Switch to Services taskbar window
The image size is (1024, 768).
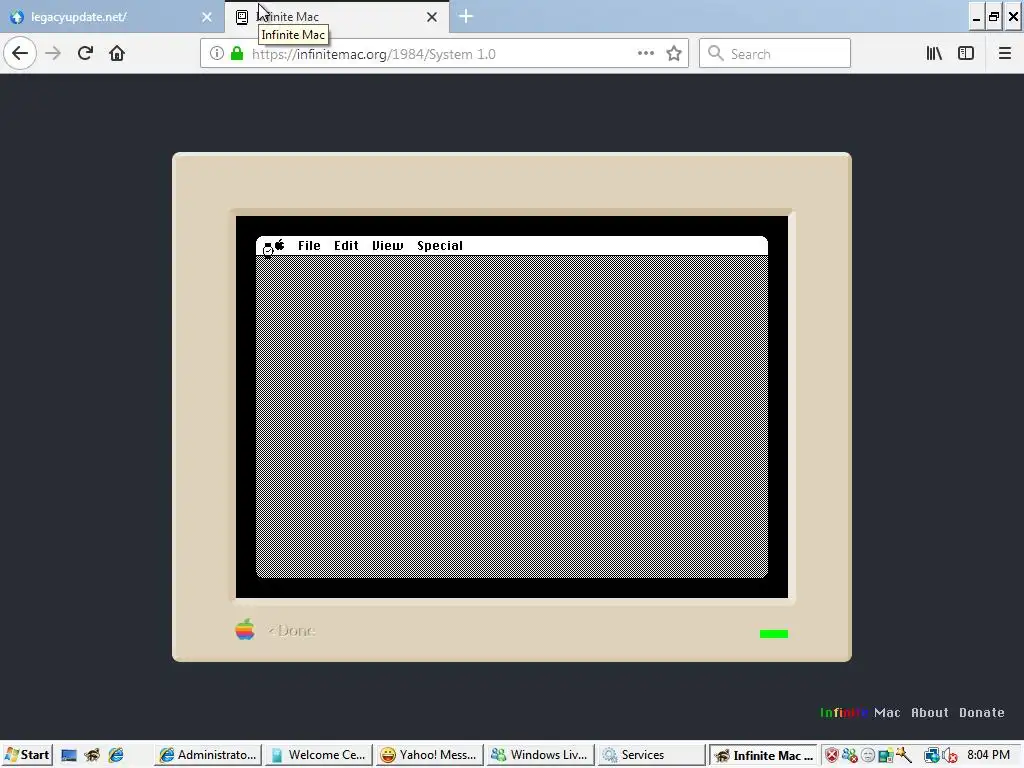tap(651, 755)
